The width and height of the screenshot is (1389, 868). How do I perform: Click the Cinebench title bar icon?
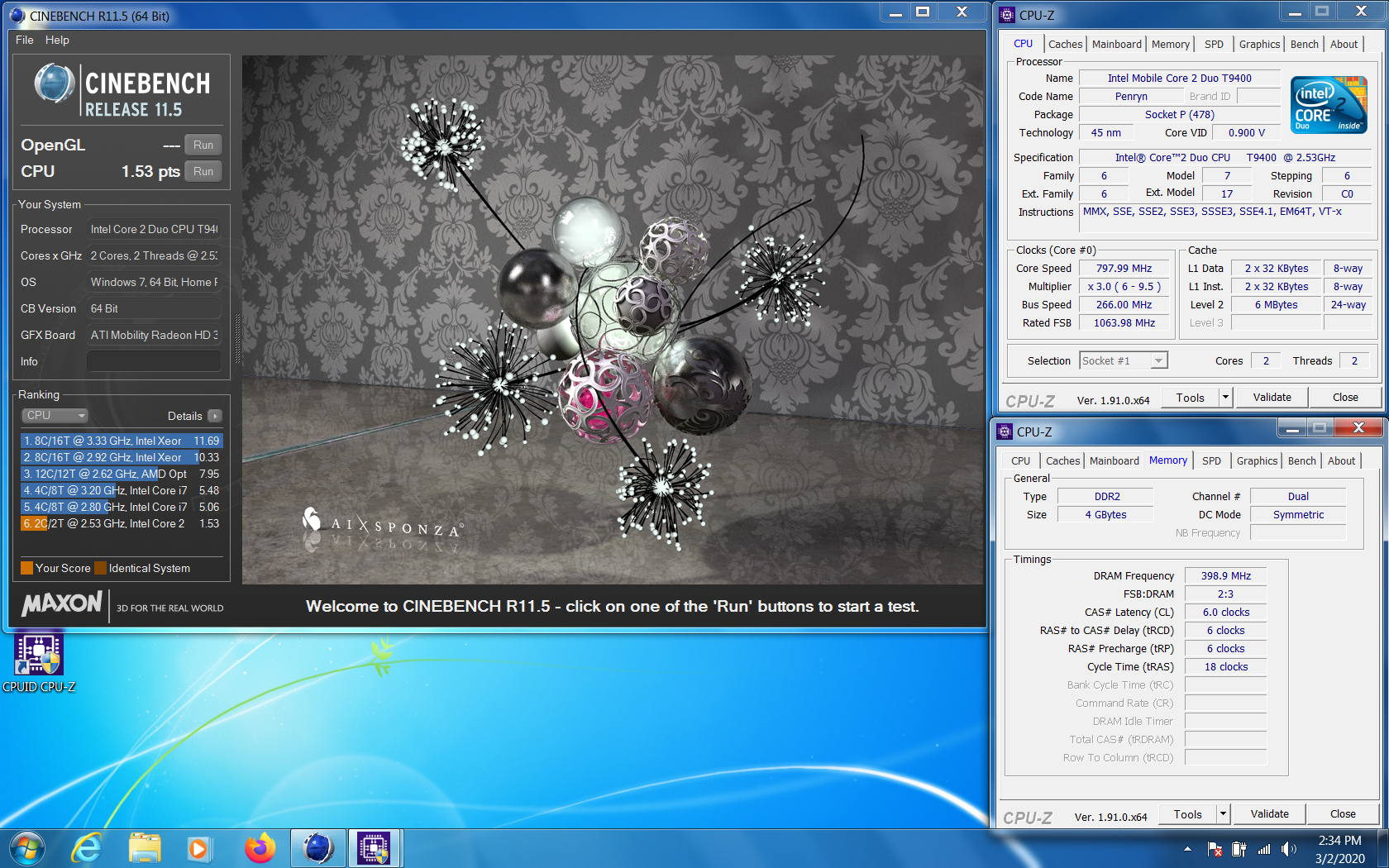pyautogui.click(x=18, y=16)
